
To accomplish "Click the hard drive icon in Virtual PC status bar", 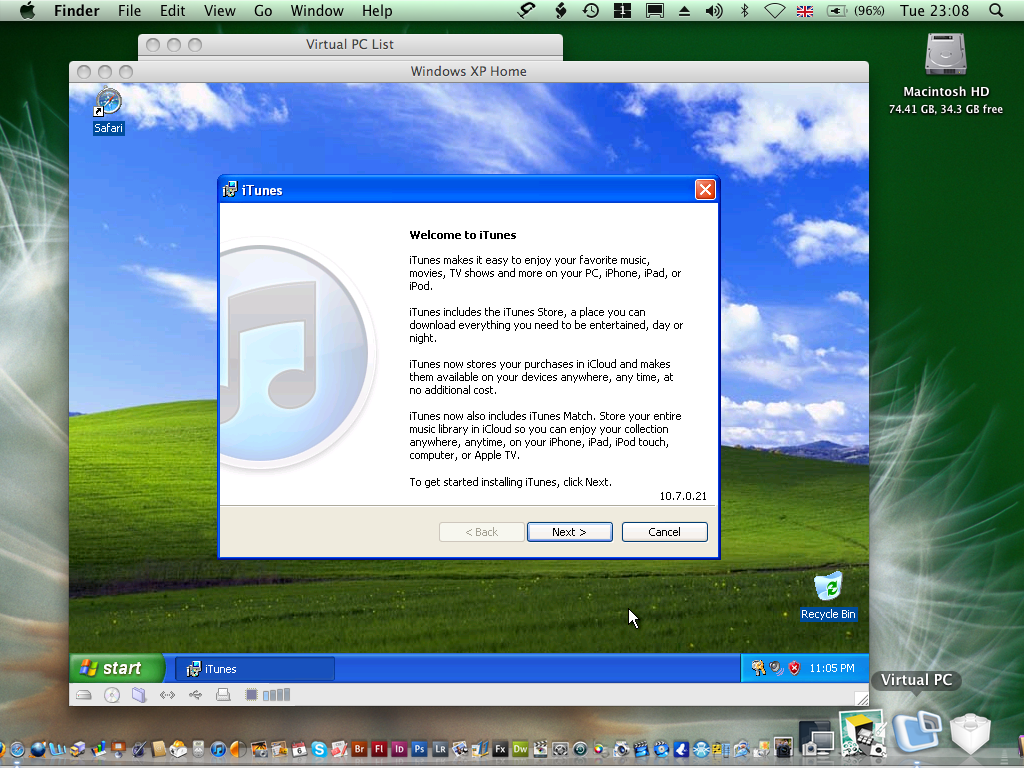I will (x=85, y=695).
